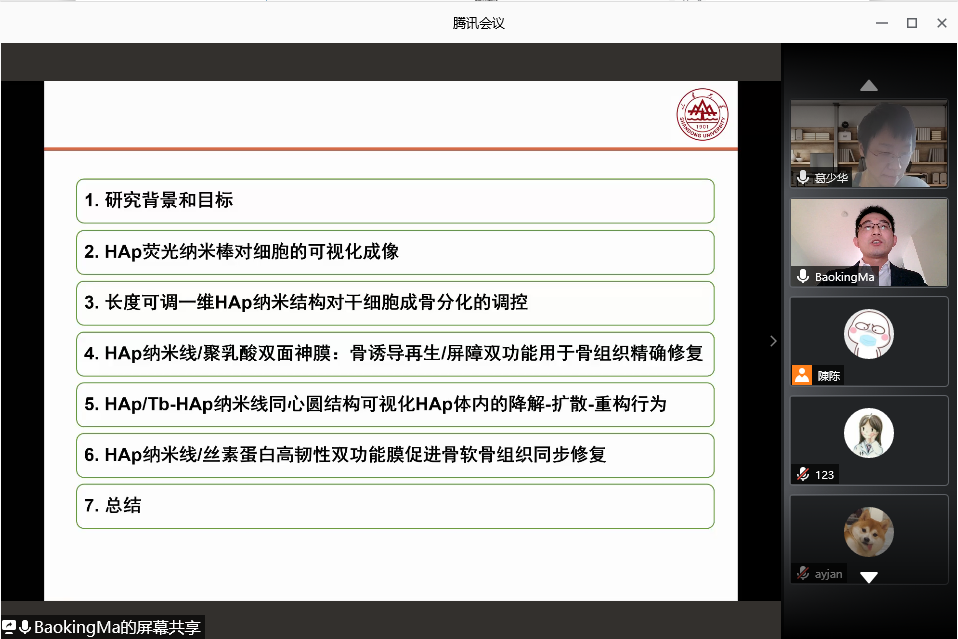Image resolution: width=958 pixels, height=639 pixels.
Task: Click slide item 3 about 长度可调一维HAp纳米结构
Action: click(x=395, y=303)
